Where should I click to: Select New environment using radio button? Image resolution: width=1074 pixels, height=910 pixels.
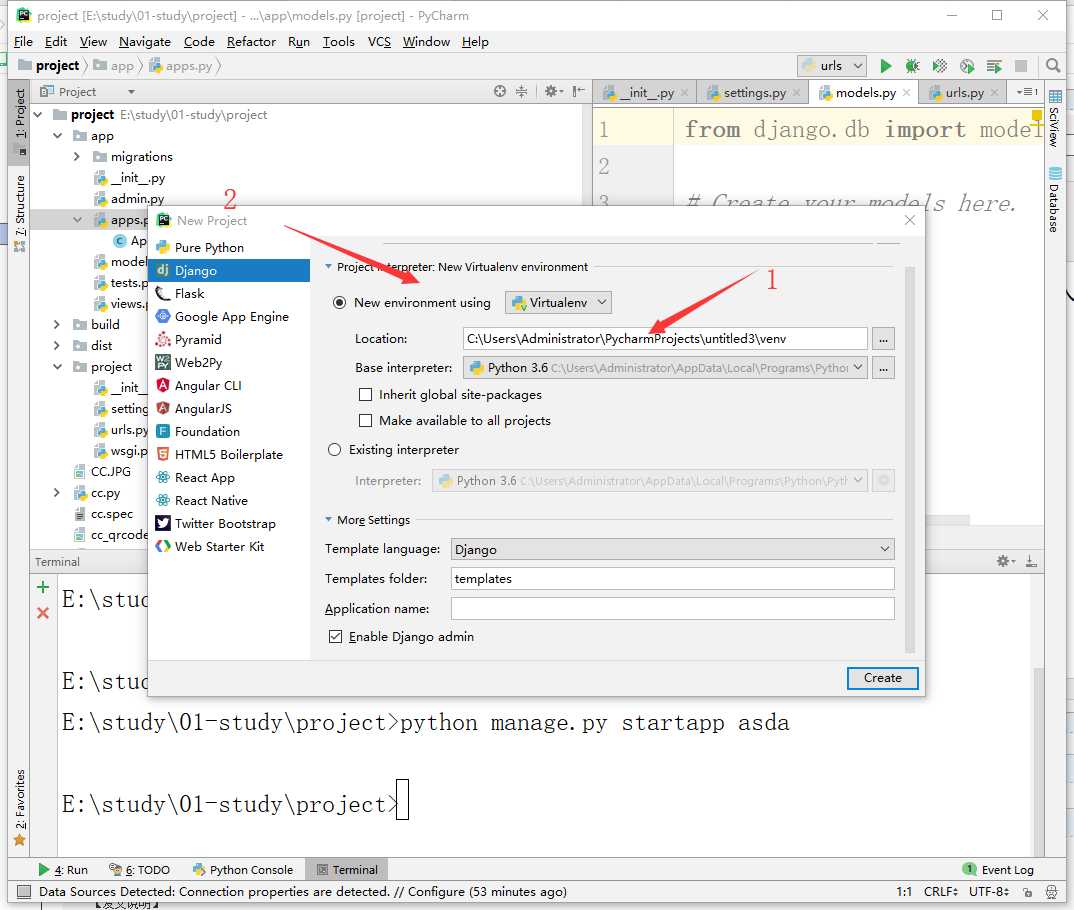(339, 303)
